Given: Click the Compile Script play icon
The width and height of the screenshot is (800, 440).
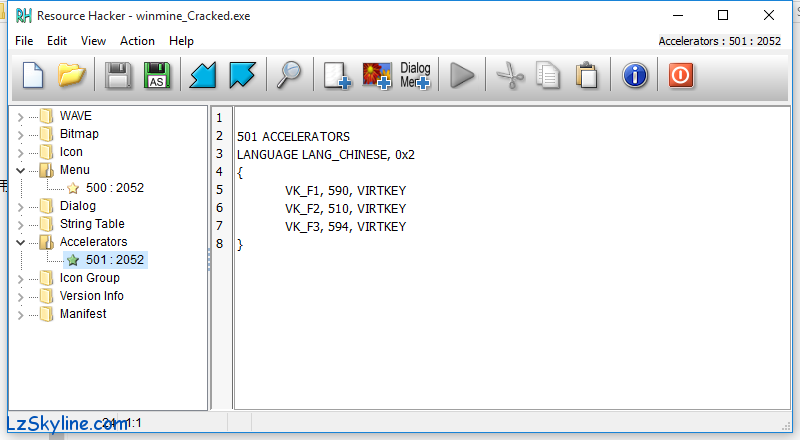Looking at the screenshot, I should point(461,76).
